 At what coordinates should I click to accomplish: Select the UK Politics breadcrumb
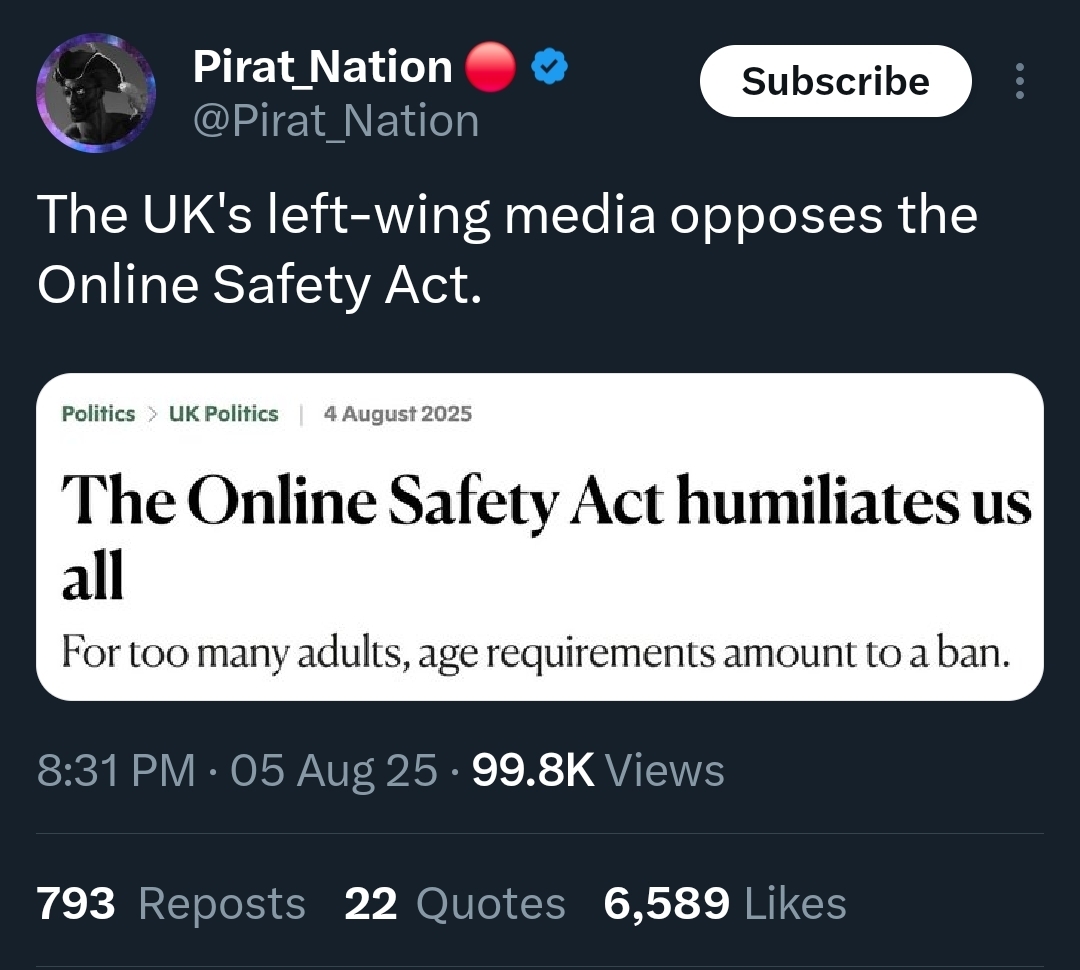point(222,414)
